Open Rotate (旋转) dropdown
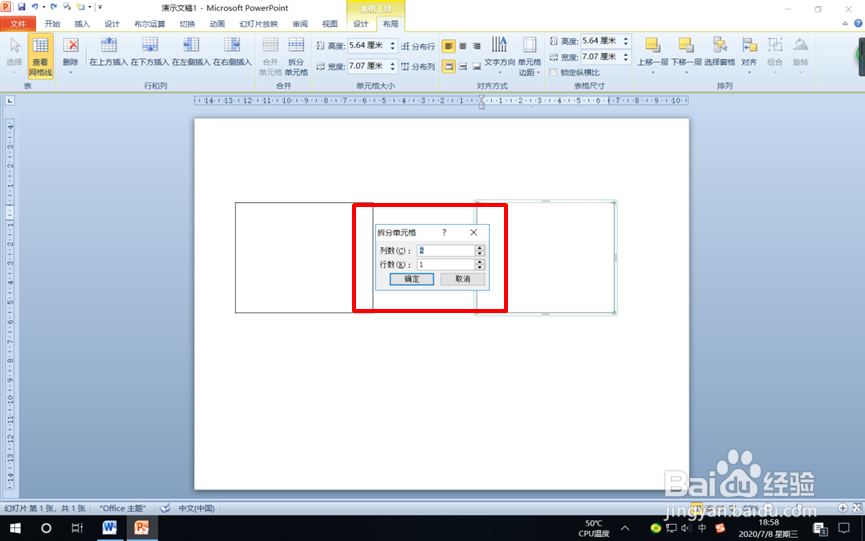Image resolution: width=865 pixels, height=541 pixels. 800,56
